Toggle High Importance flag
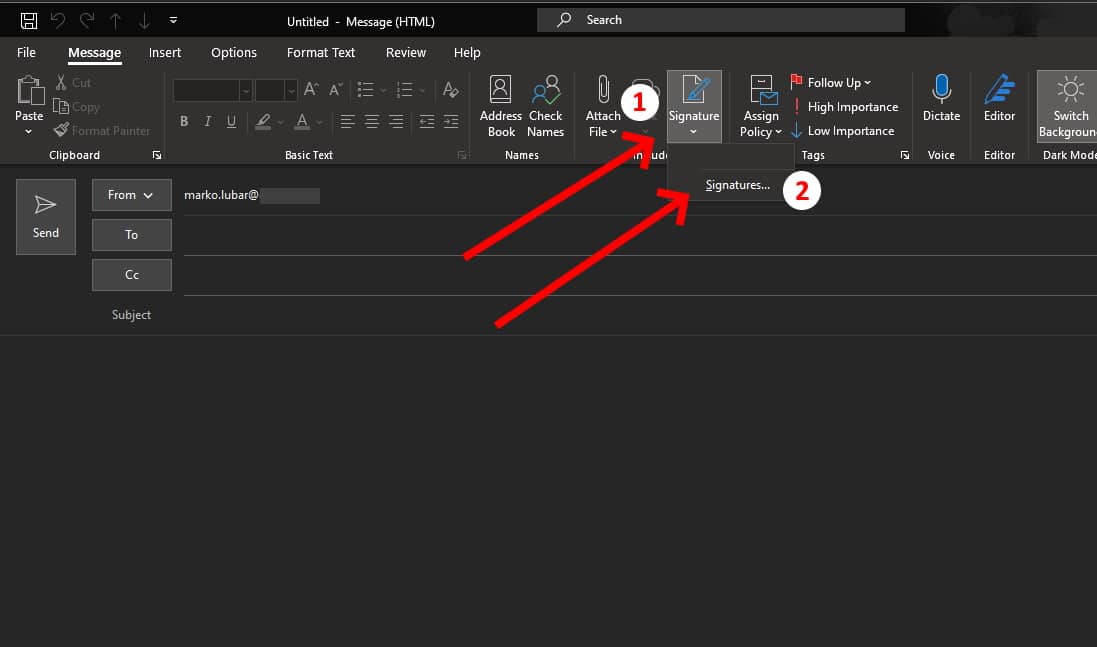 point(844,107)
